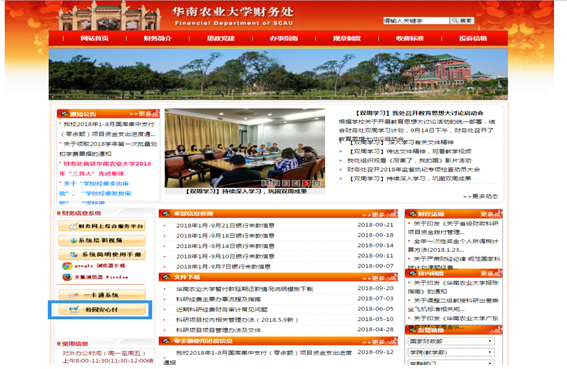Click 更多 link in 文件下载 header

coord(380,278)
